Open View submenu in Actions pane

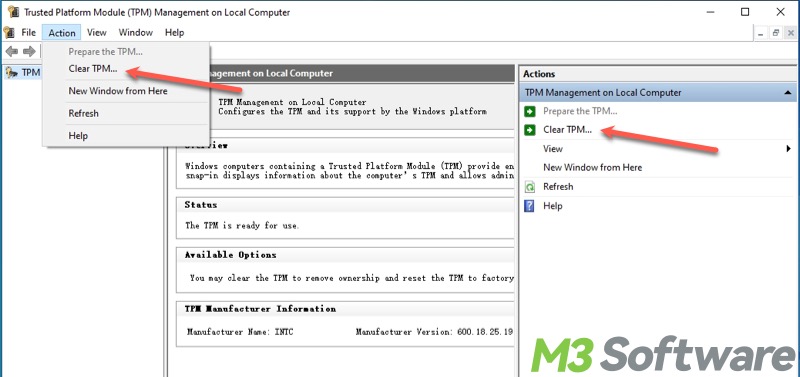tap(553, 149)
